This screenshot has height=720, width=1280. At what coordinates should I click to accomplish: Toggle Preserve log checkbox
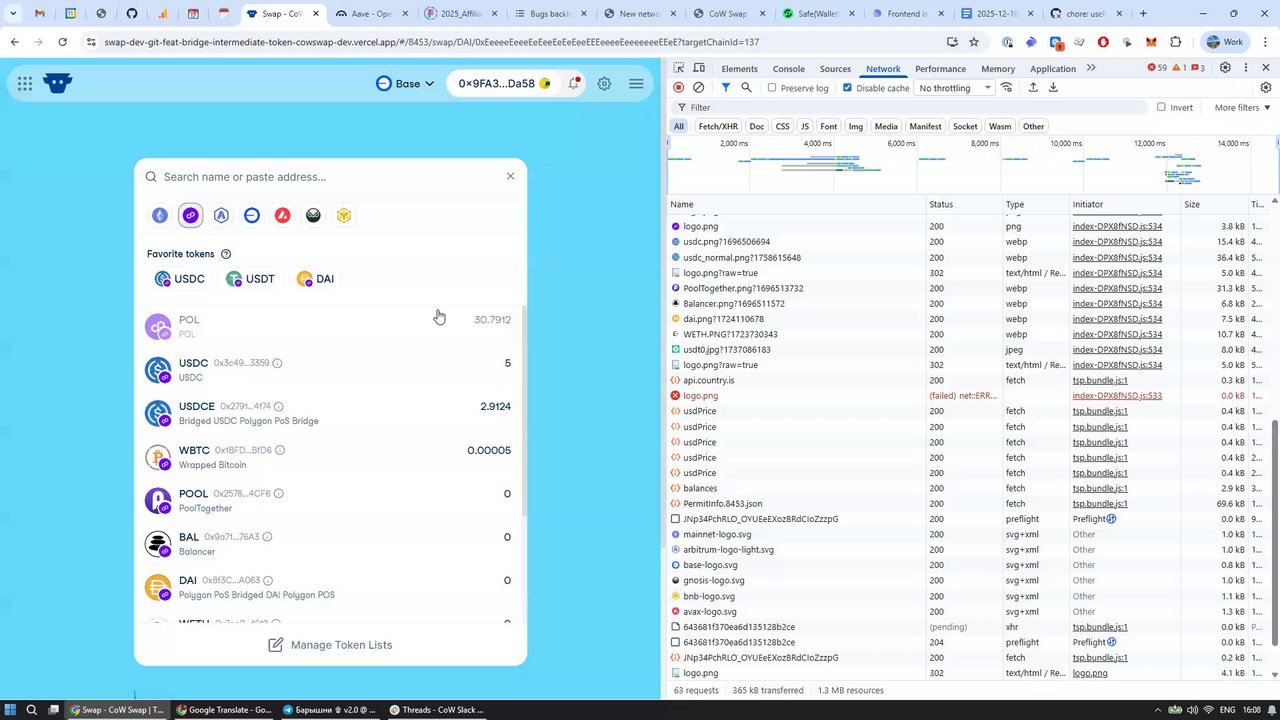[x=772, y=88]
